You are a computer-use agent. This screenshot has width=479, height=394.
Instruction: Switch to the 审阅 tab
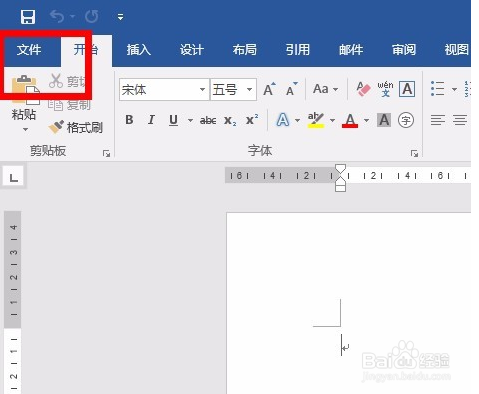click(404, 50)
